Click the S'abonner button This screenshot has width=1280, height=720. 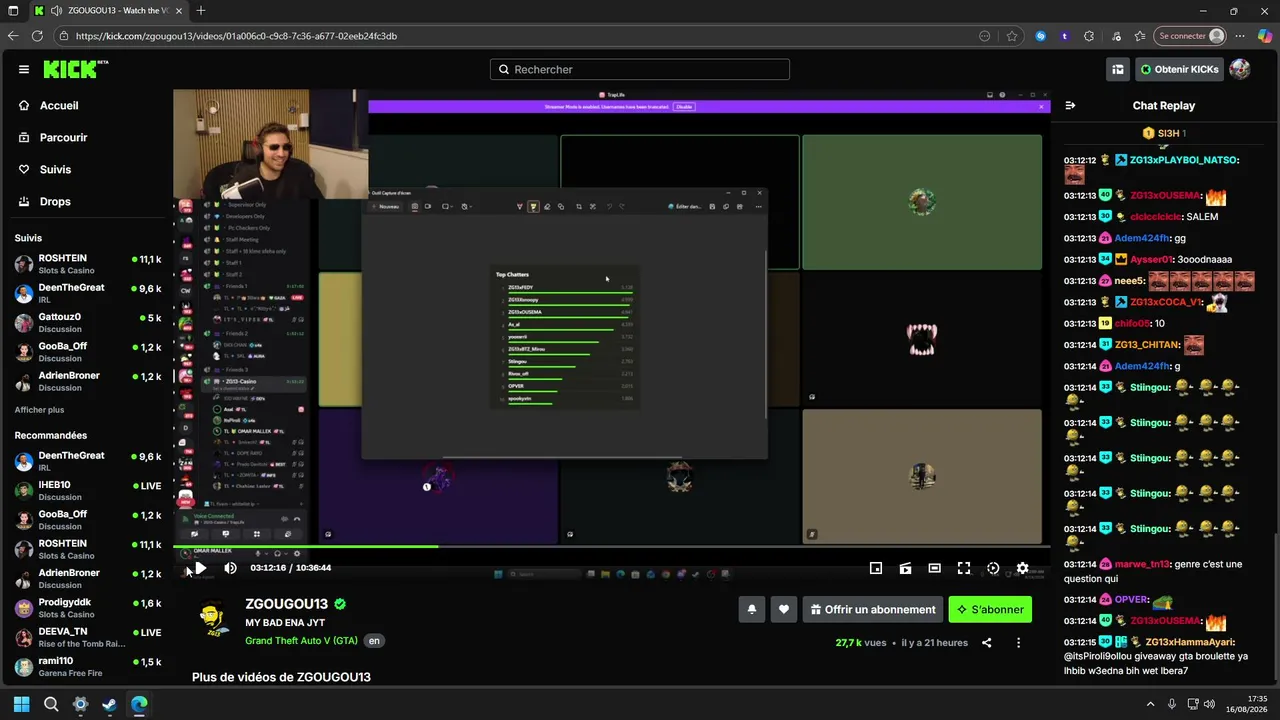990,609
